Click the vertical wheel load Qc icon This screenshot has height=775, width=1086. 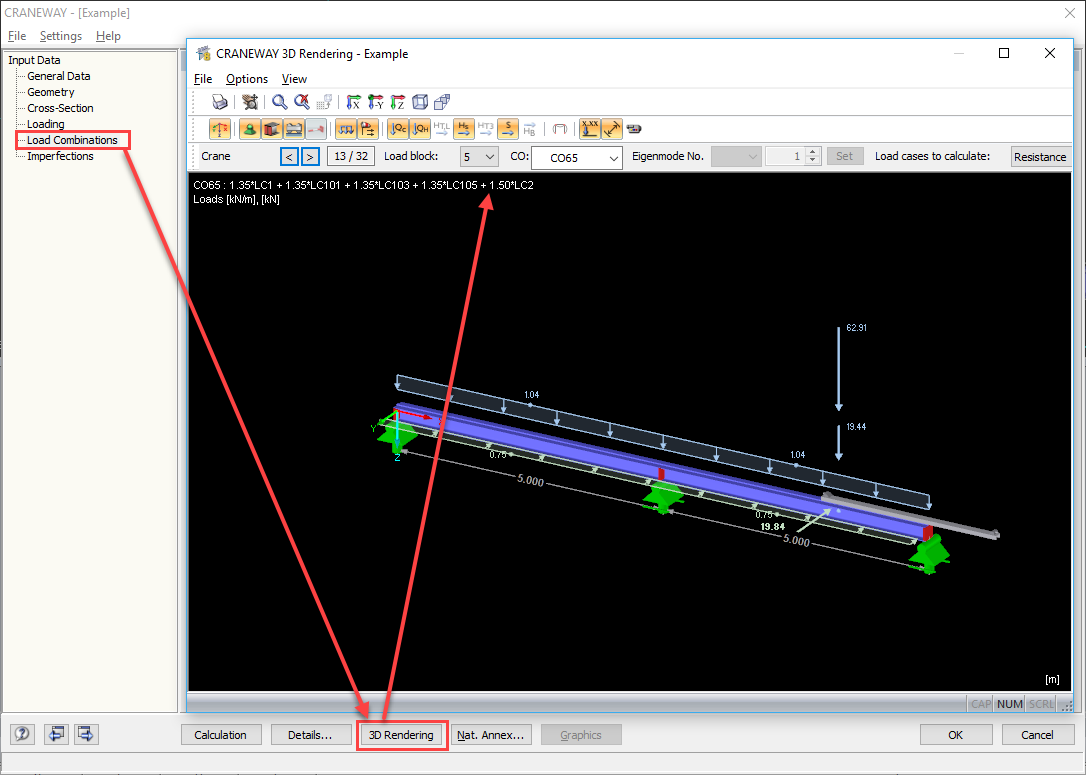(x=398, y=128)
